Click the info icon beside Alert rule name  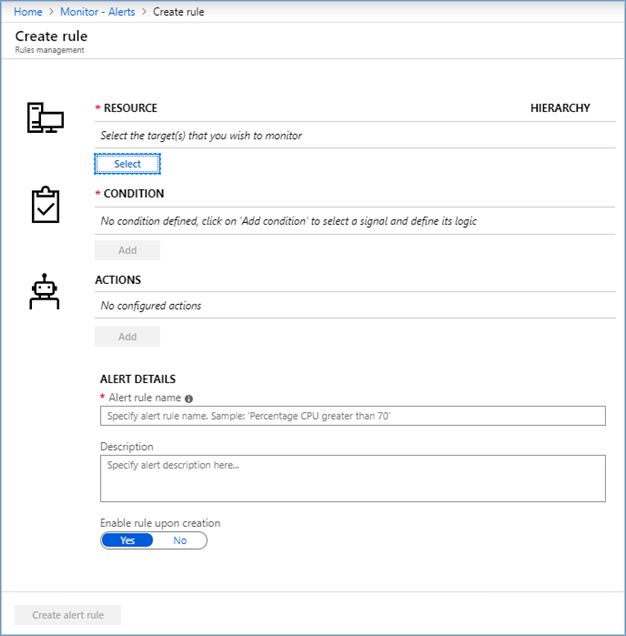189,398
